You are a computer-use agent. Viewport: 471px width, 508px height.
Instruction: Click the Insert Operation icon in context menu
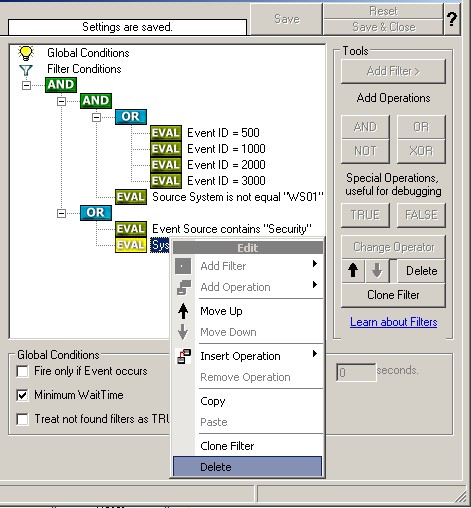pos(184,356)
